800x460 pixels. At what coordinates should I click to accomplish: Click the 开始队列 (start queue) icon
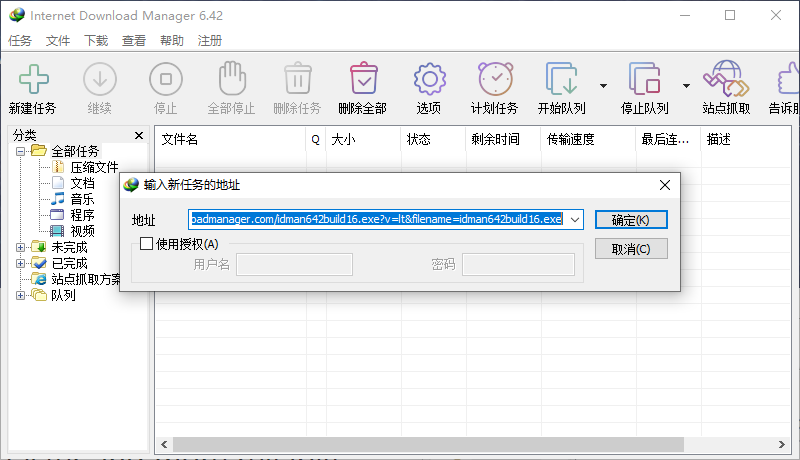coord(562,79)
